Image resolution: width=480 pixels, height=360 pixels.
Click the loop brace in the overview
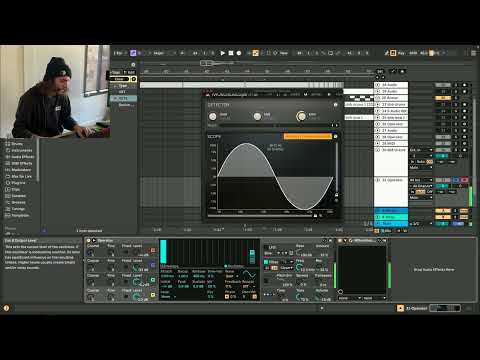pos(207,63)
